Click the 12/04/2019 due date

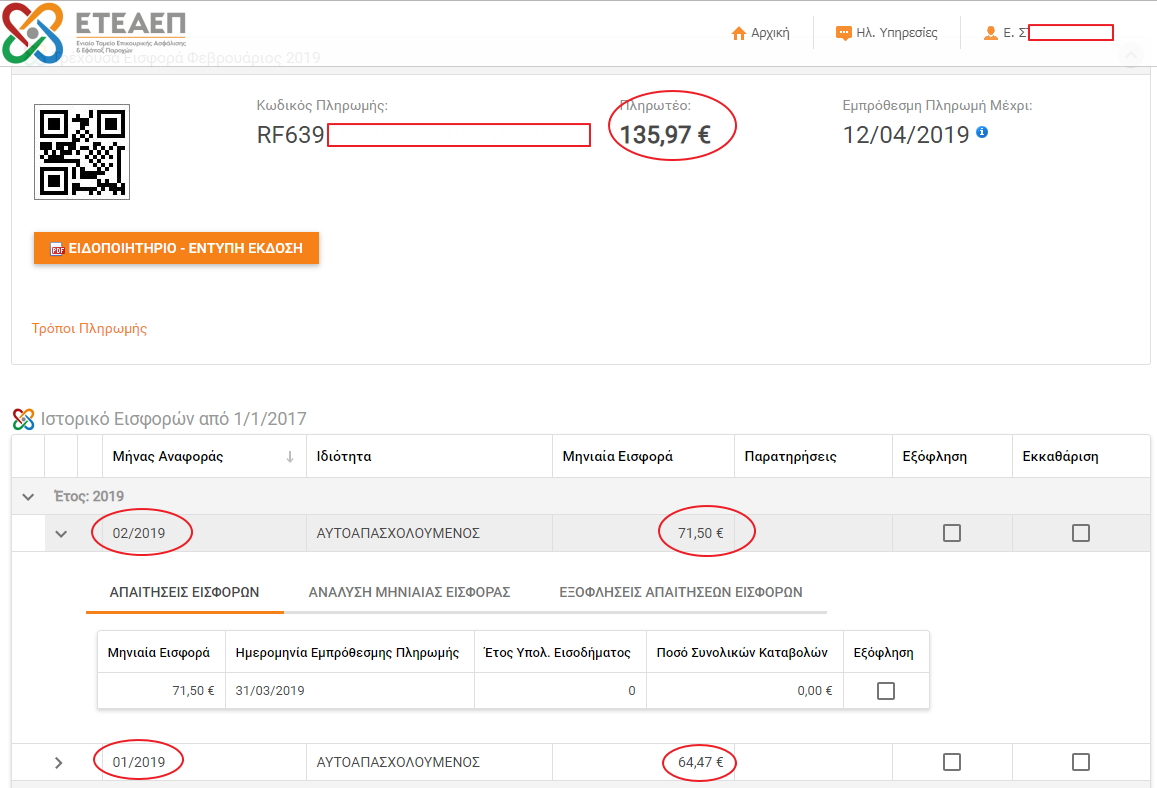906,135
